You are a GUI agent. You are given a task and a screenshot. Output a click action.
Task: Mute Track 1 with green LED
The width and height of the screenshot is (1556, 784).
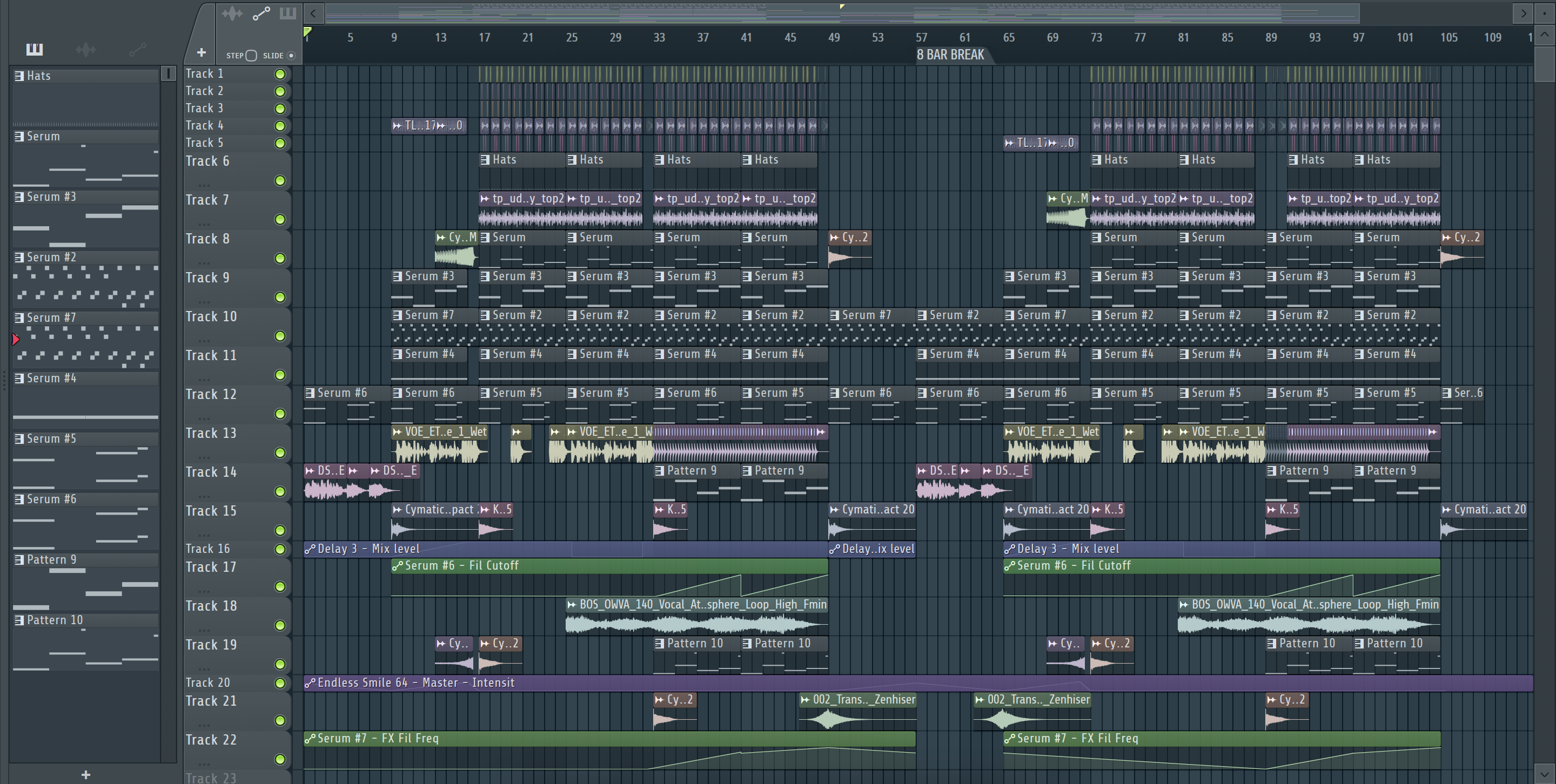pyautogui.click(x=280, y=73)
